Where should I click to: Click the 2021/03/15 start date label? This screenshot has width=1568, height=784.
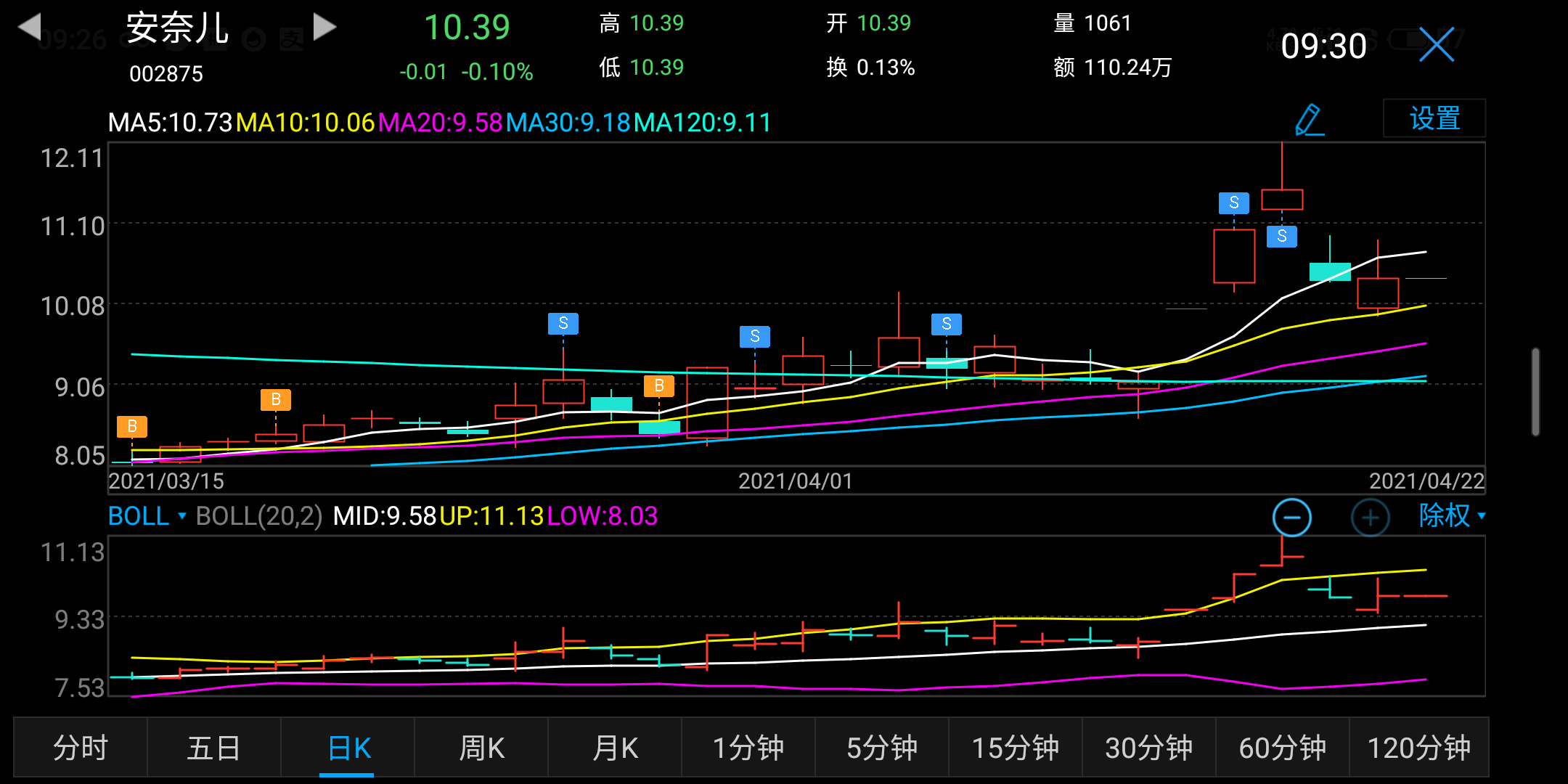pyautogui.click(x=166, y=481)
